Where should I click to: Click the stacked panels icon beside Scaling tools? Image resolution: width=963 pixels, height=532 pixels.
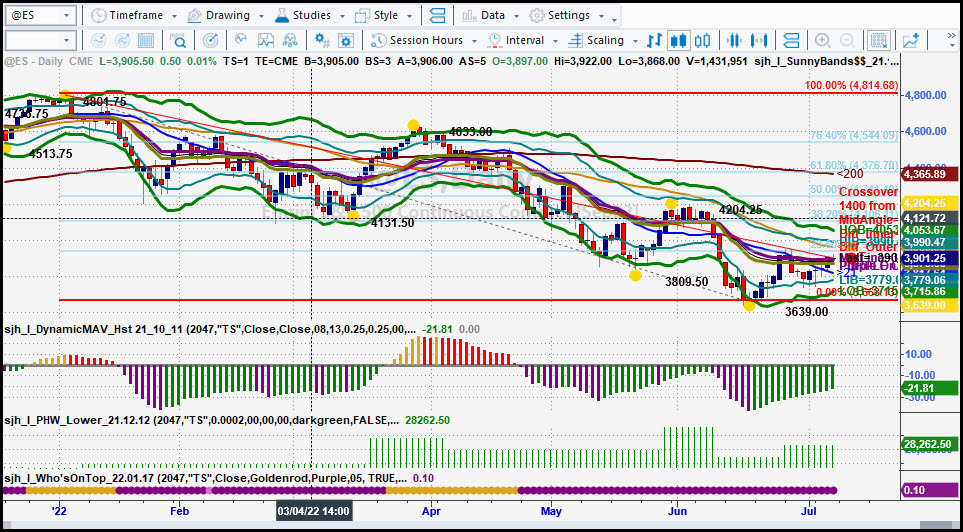coord(792,41)
